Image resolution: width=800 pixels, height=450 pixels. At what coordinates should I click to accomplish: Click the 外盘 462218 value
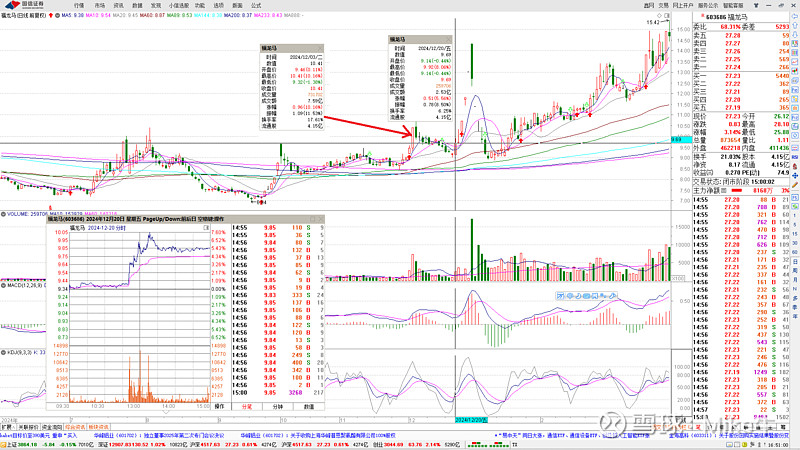(x=730, y=148)
